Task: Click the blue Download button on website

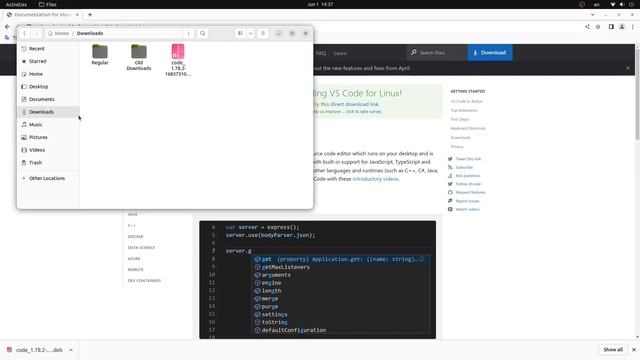Action: (x=490, y=53)
